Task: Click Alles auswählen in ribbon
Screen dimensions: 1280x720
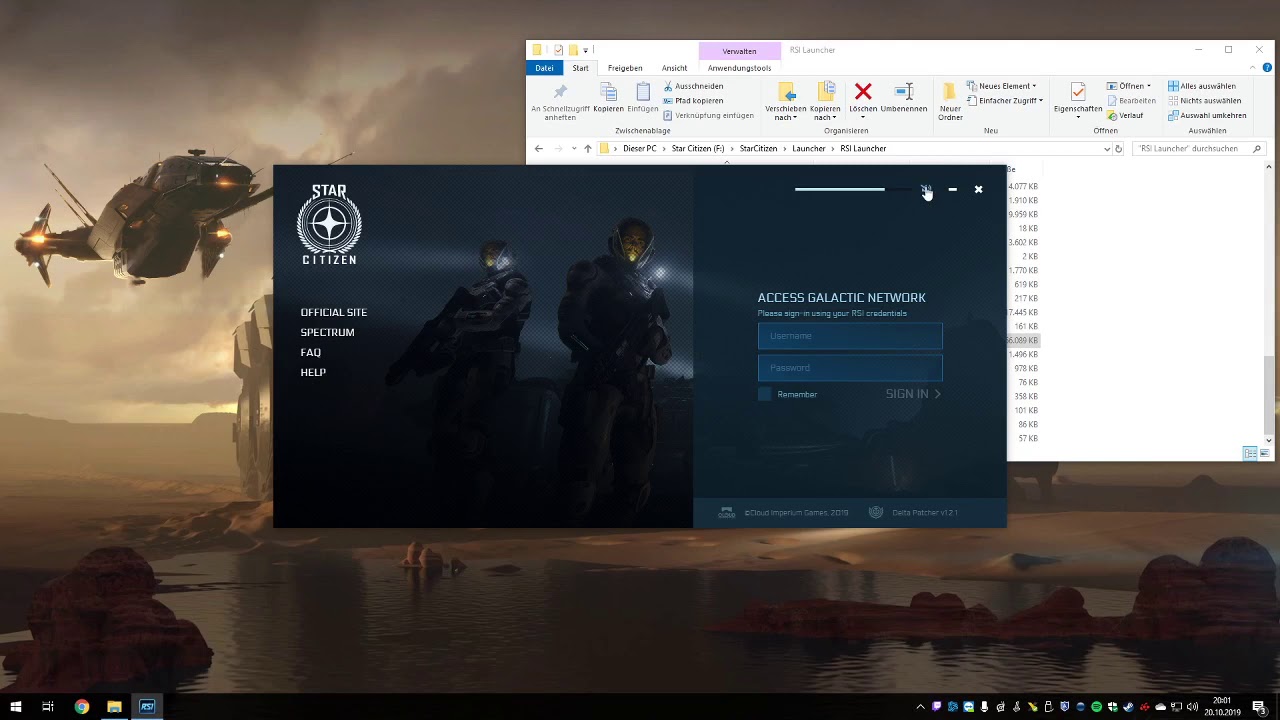Action: [x=1202, y=86]
